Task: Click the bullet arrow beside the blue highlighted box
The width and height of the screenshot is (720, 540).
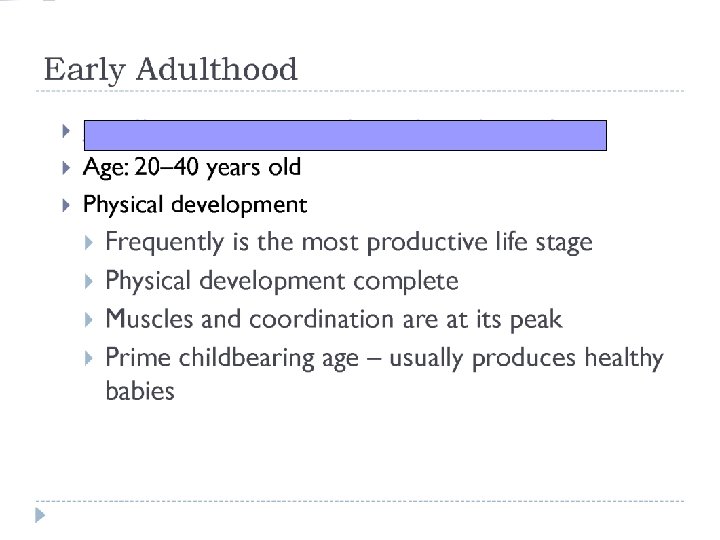Action: pos(65,132)
